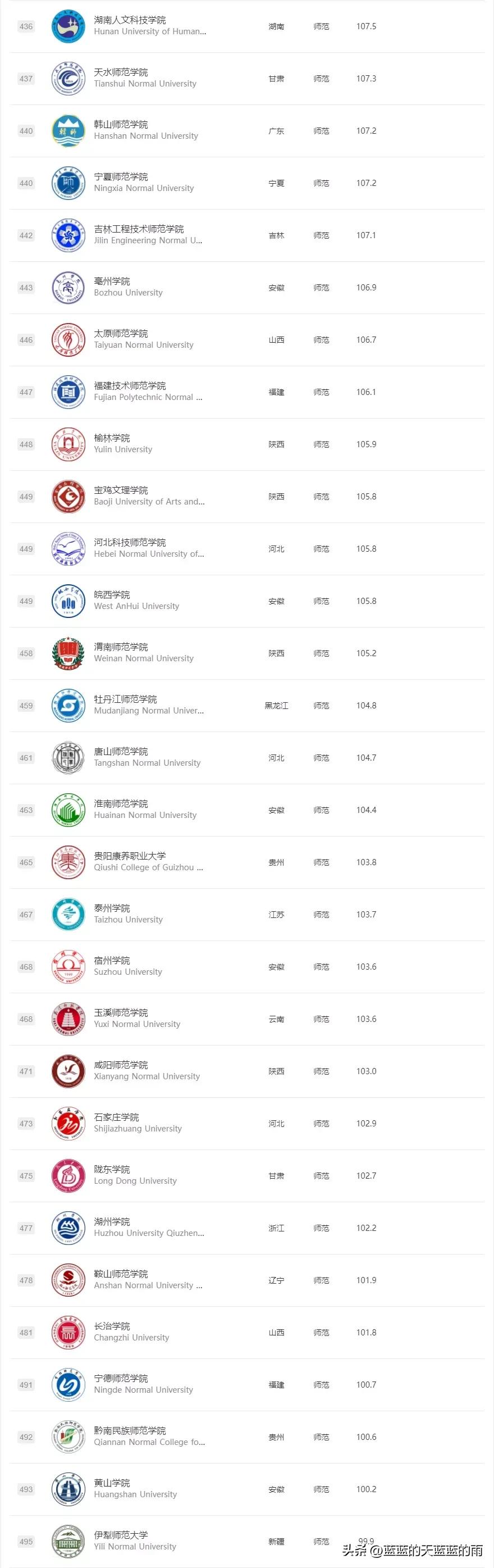Click the Yulin University red emblem
Viewport: 494px width, 1568px height.
68,444
